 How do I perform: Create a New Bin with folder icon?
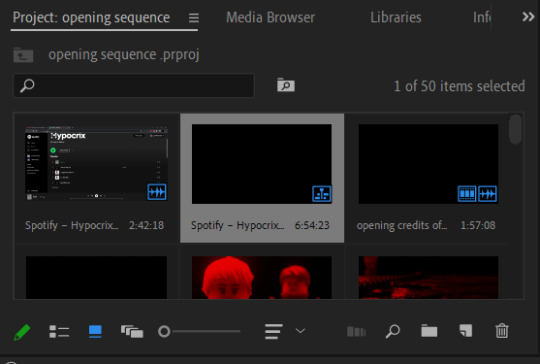tap(429, 331)
